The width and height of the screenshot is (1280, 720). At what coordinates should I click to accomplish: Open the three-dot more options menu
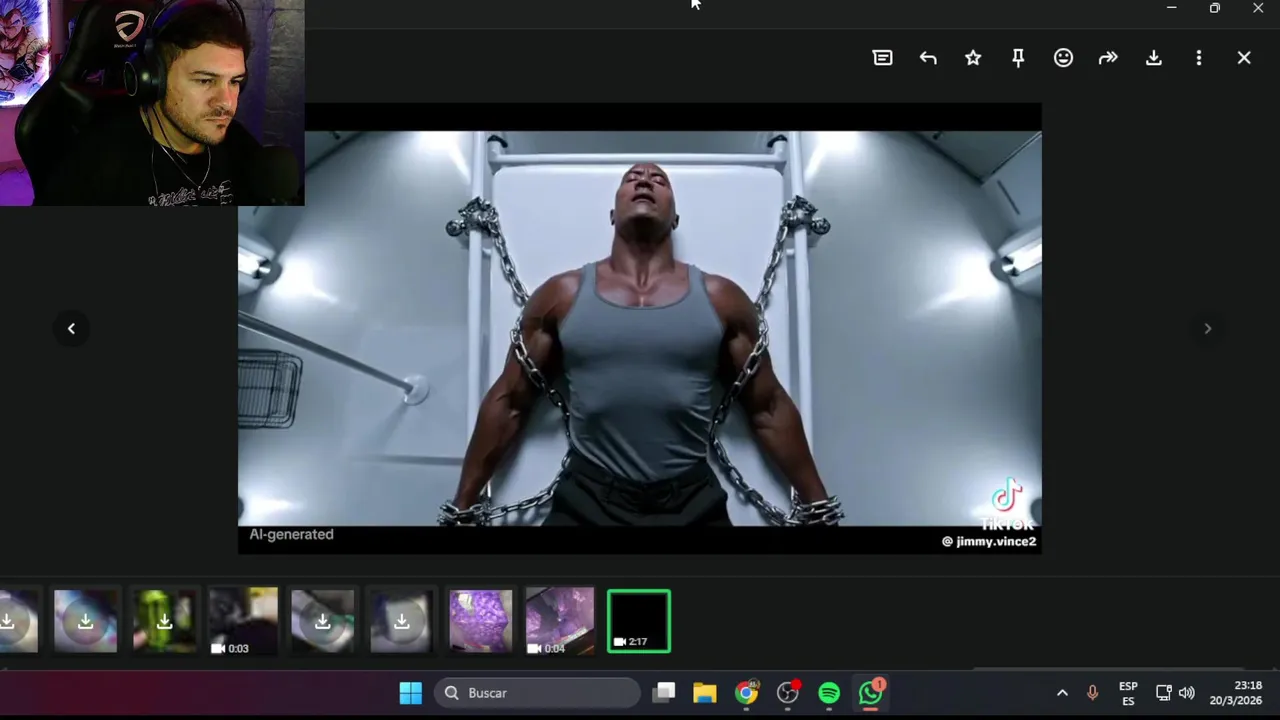[1198, 58]
